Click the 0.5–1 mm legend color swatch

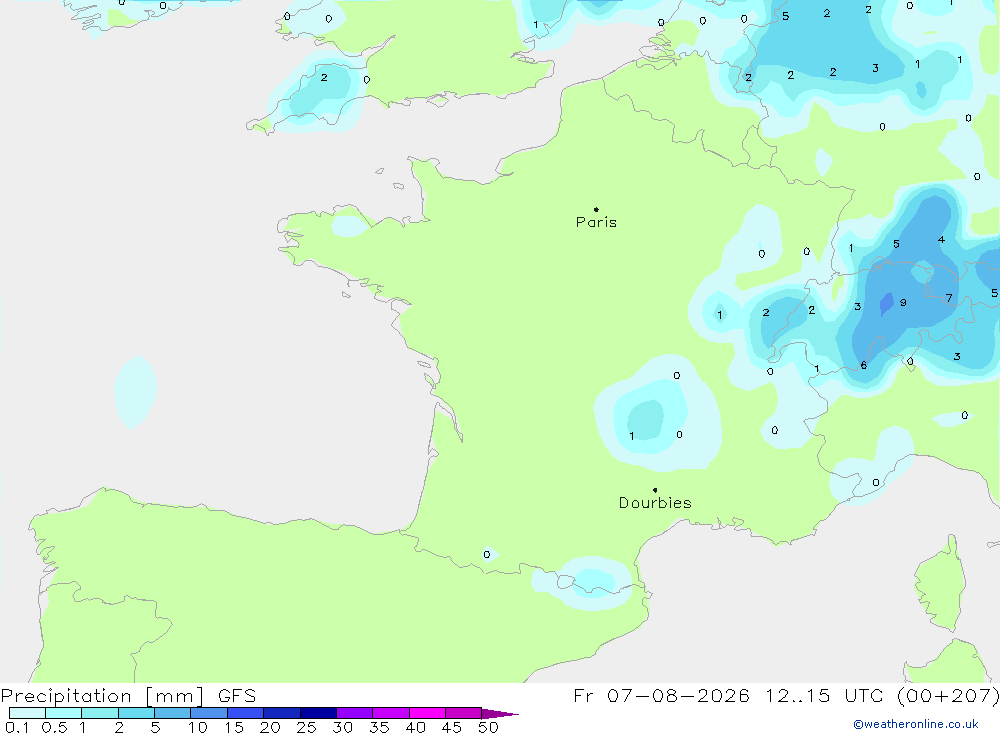[64, 713]
